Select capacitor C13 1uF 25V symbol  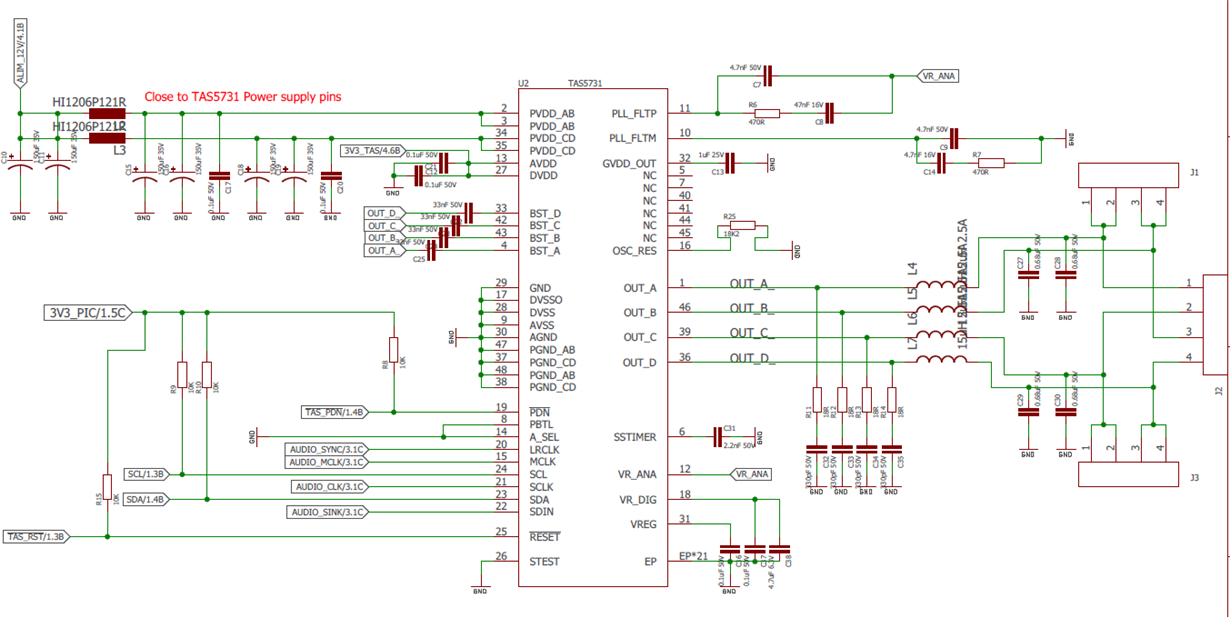coord(730,163)
